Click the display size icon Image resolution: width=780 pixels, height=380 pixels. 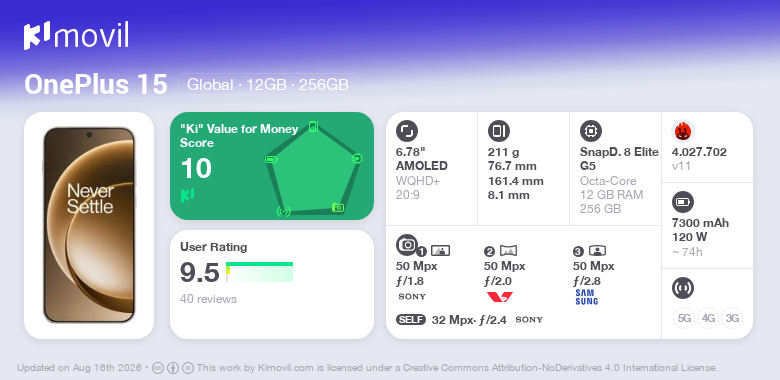point(407,131)
